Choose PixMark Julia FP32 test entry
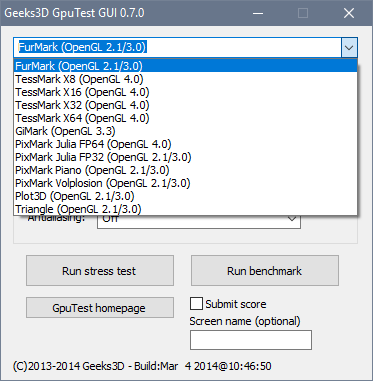Screen dimensions: 373x381 [186, 157]
